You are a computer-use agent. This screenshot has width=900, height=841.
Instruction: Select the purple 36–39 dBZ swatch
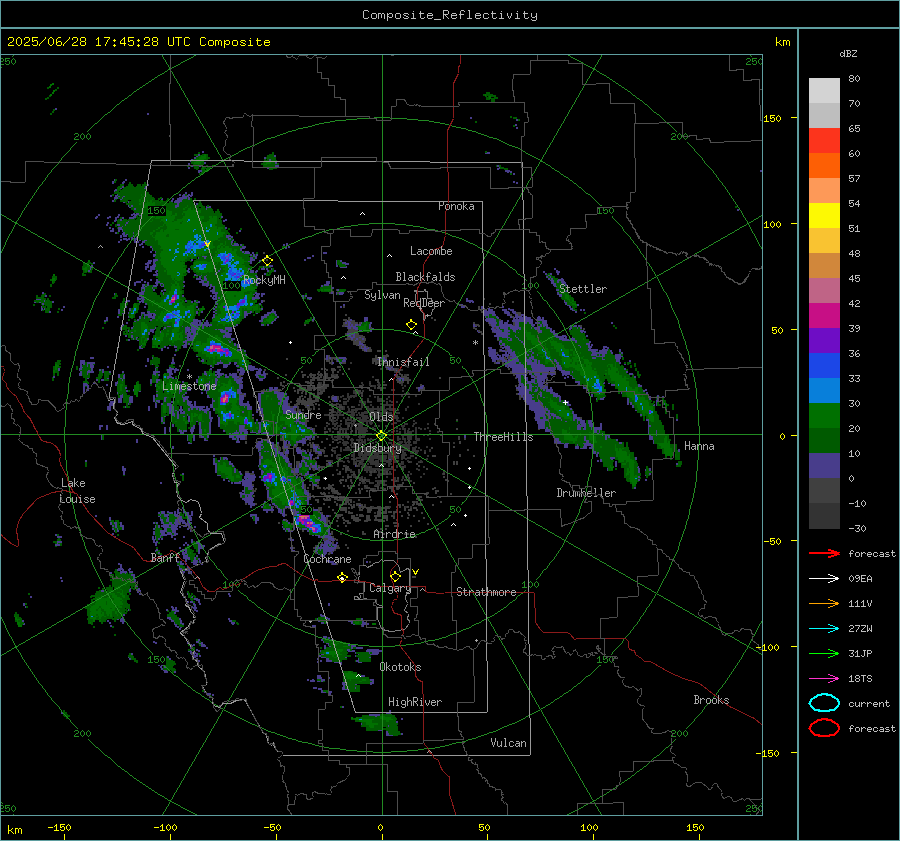[x=824, y=341]
